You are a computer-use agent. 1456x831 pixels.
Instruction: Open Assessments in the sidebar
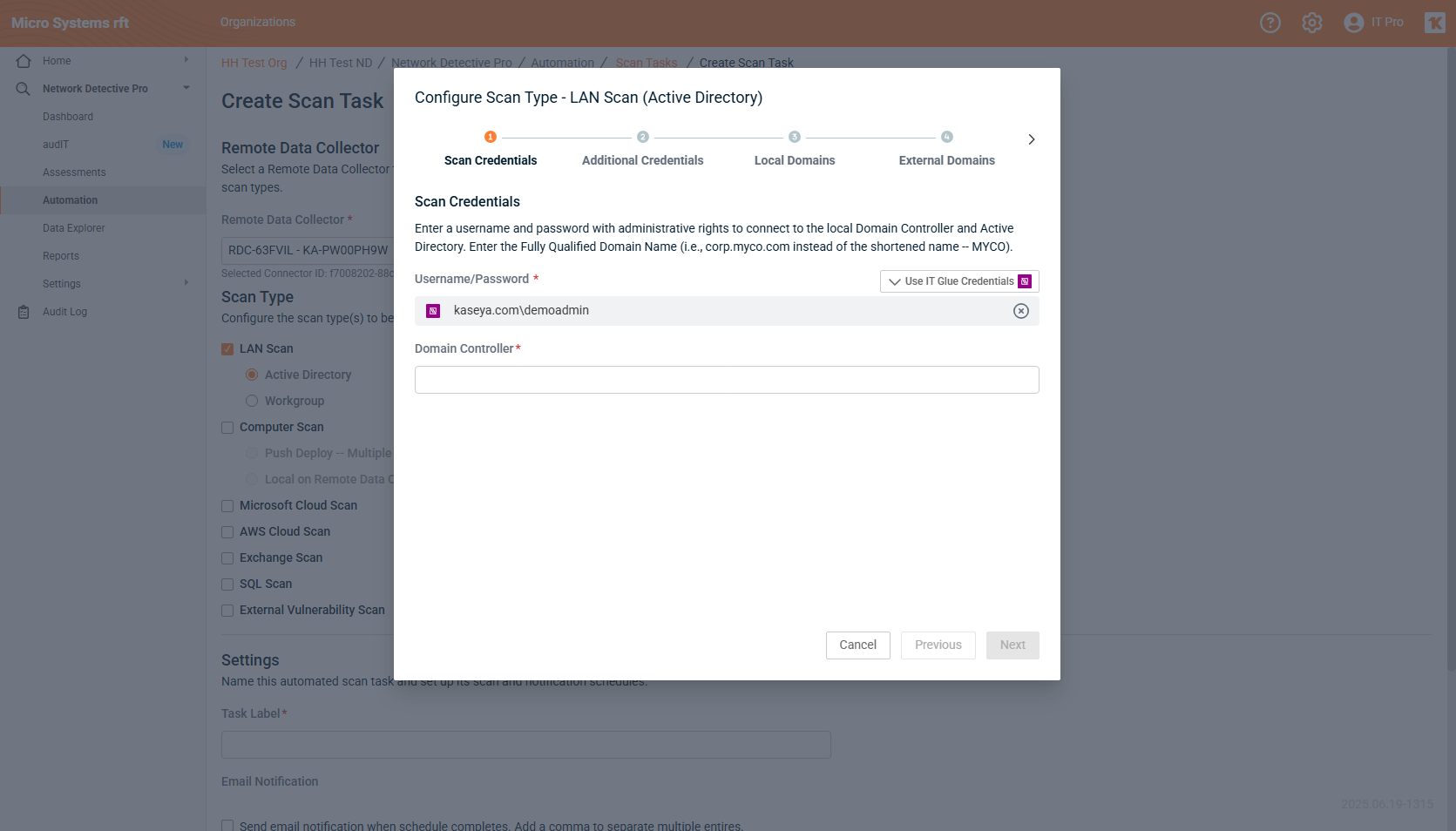click(x=74, y=172)
